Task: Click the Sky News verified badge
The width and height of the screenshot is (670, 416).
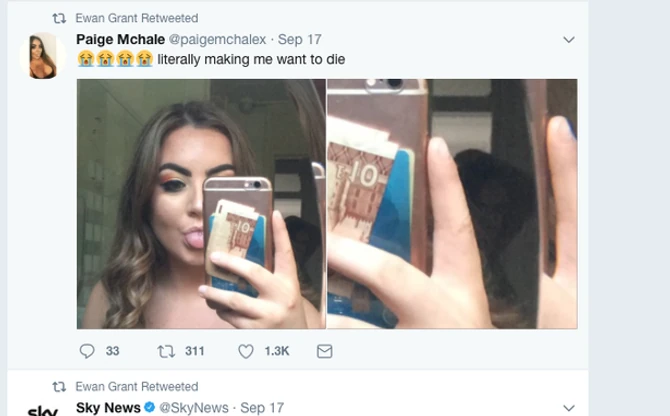Action: pyautogui.click(x=150, y=408)
